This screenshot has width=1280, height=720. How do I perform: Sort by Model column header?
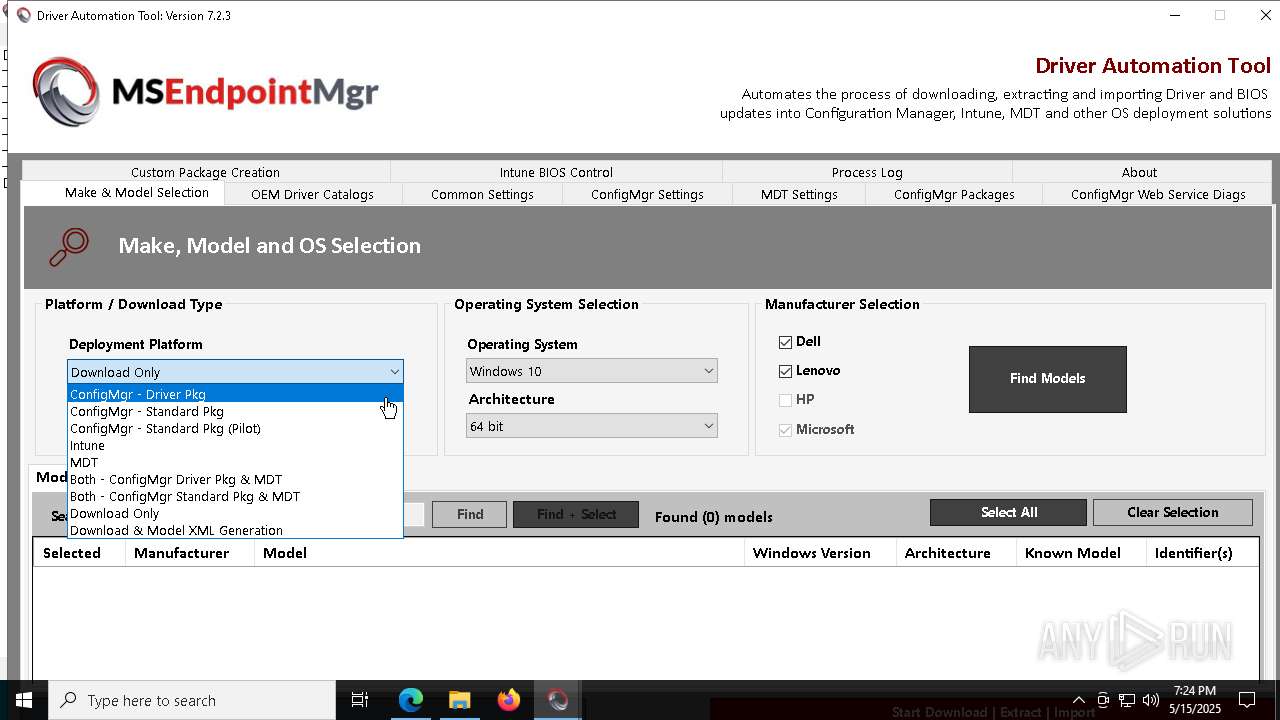tap(499, 553)
